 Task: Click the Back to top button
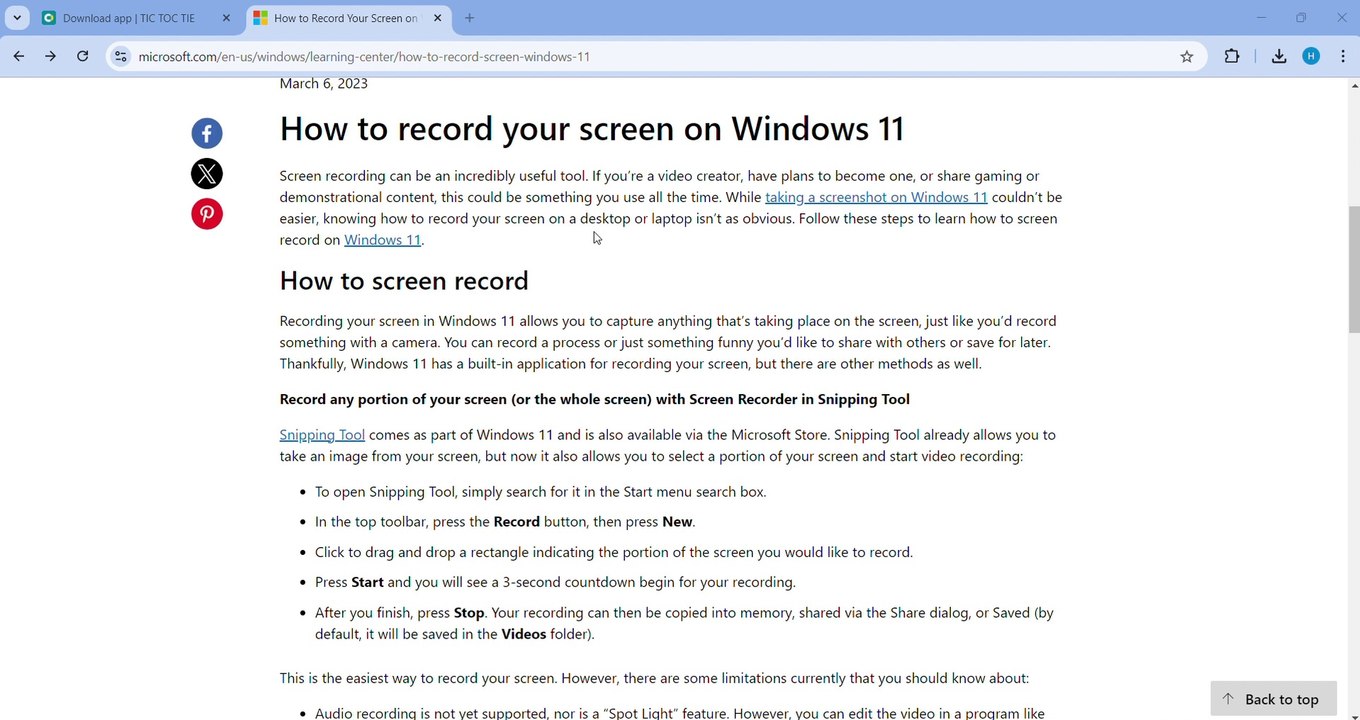click(x=1273, y=699)
